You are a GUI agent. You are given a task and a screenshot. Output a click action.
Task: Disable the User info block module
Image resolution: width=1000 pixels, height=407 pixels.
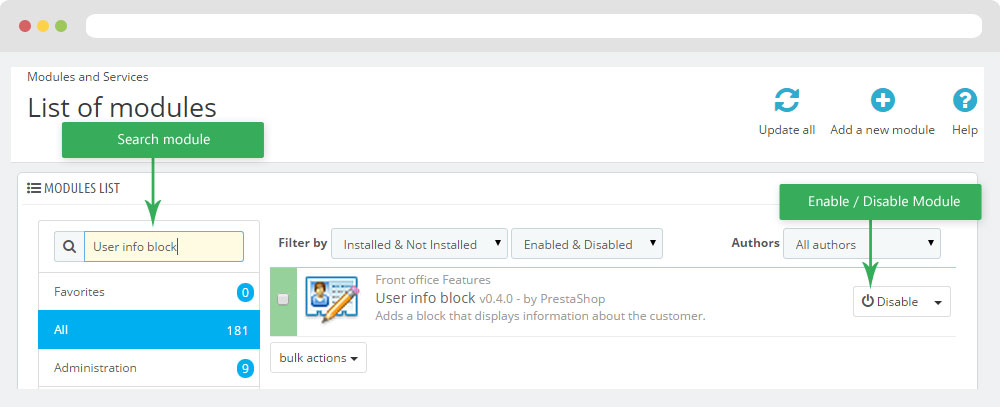pos(889,302)
